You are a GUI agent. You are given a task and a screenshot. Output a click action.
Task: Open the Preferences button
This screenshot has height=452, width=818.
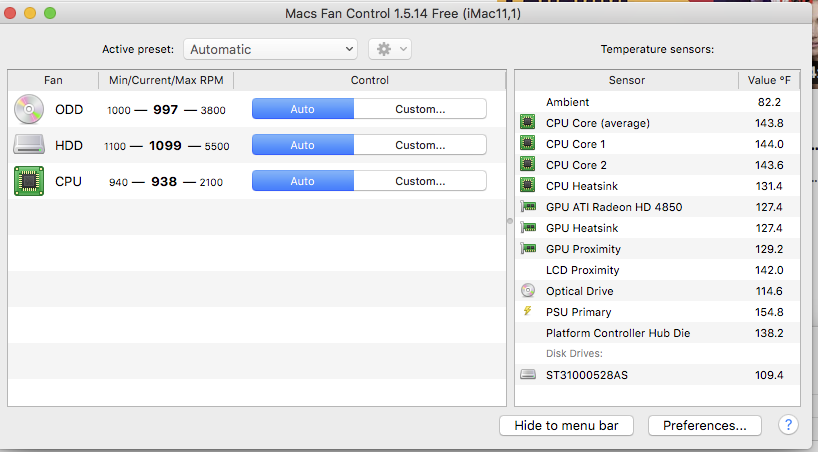point(705,425)
